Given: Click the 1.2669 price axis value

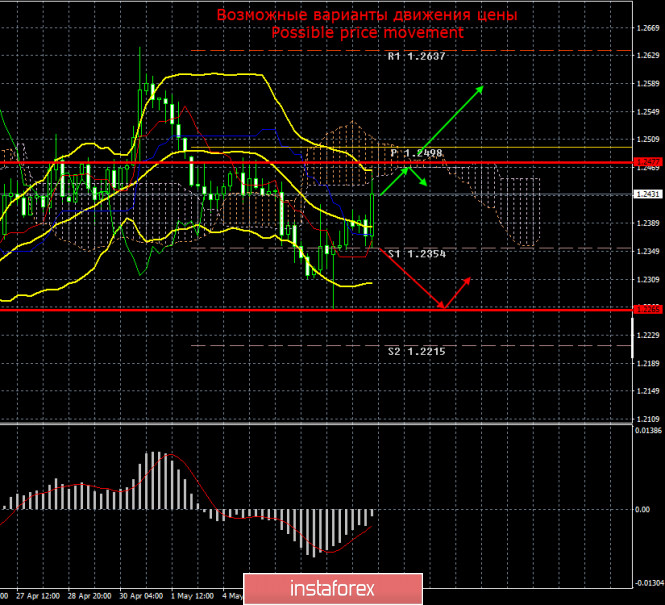Looking at the screenshot, I should pos(649,28).
